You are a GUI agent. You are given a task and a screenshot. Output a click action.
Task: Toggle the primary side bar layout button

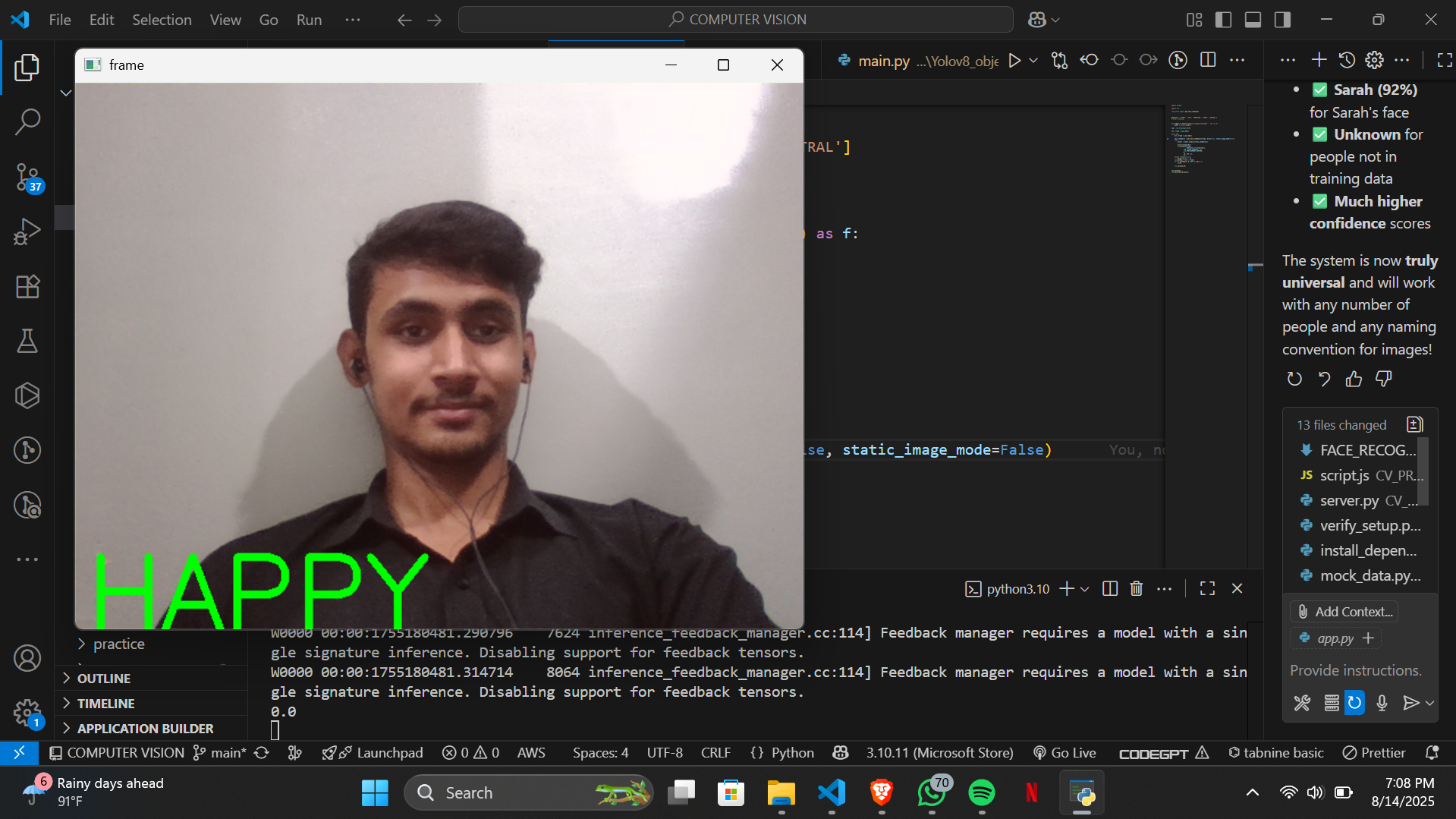tap(1223, 20)
